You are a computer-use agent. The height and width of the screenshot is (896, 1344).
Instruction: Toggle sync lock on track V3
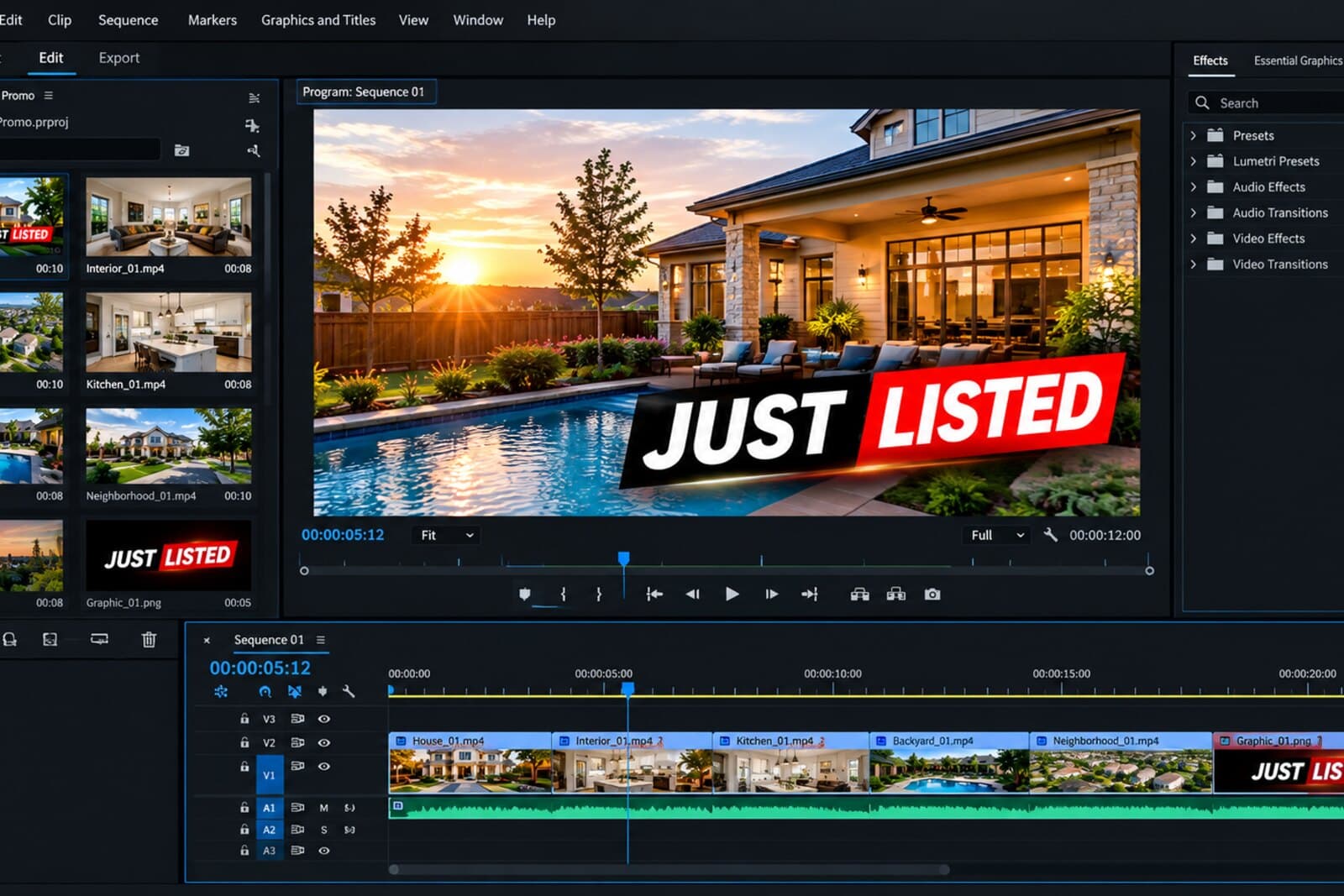tap(297, 719)
